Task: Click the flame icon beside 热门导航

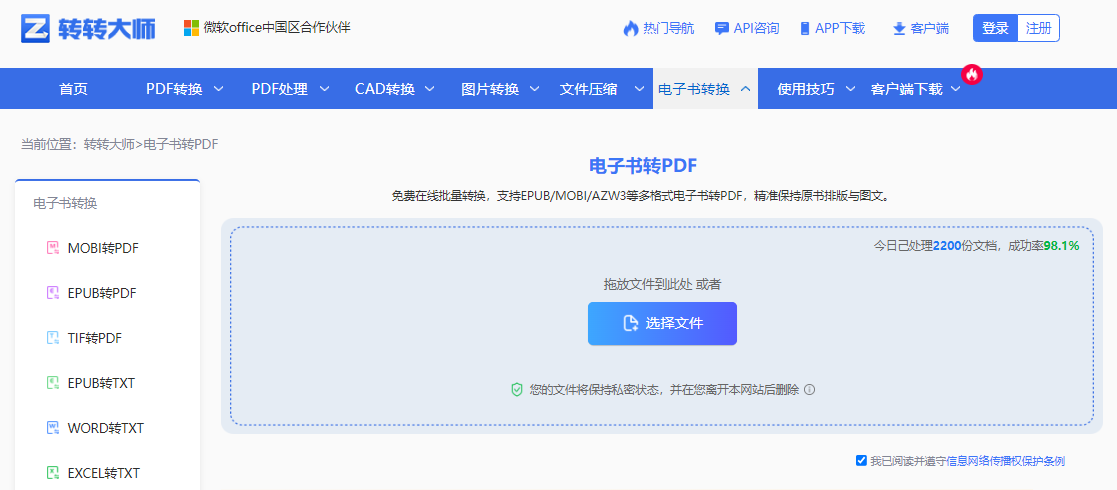Action: (x=630, y=28)
